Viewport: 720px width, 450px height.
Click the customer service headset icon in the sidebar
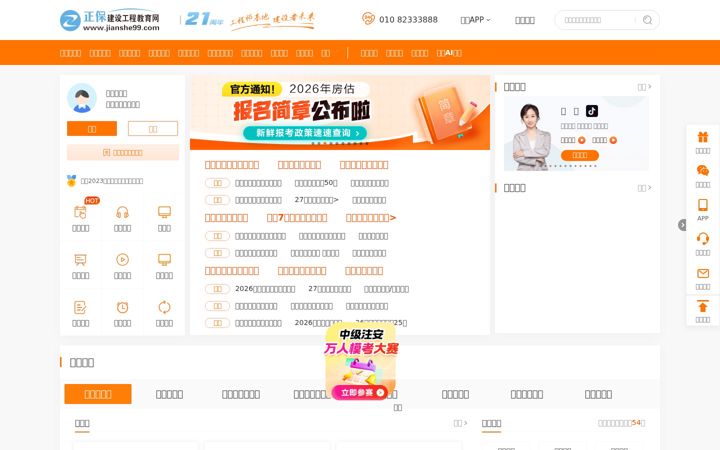[x=703, y=238]
